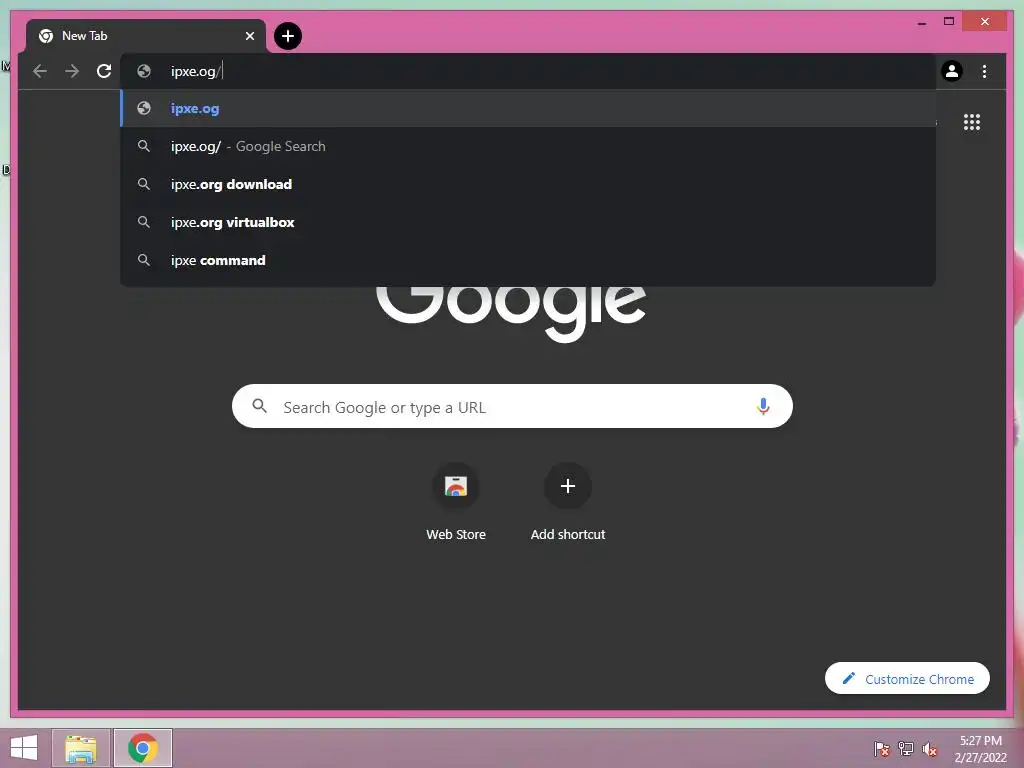The image size is (1024, 768).
Task: Click the browser back arrow
Action: pyautogui.click(x=40, y=71)
